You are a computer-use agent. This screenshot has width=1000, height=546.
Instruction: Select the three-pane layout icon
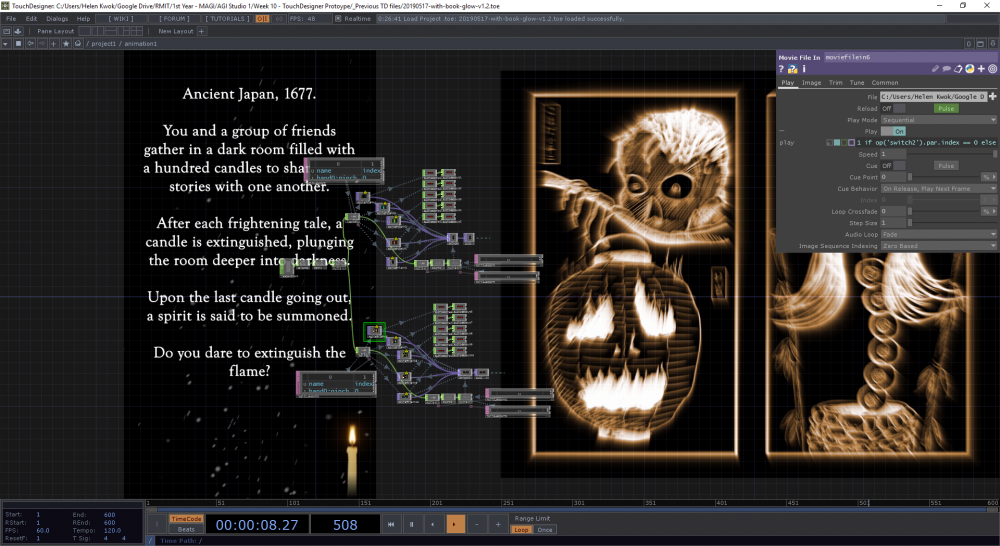(x=124, y=31)
